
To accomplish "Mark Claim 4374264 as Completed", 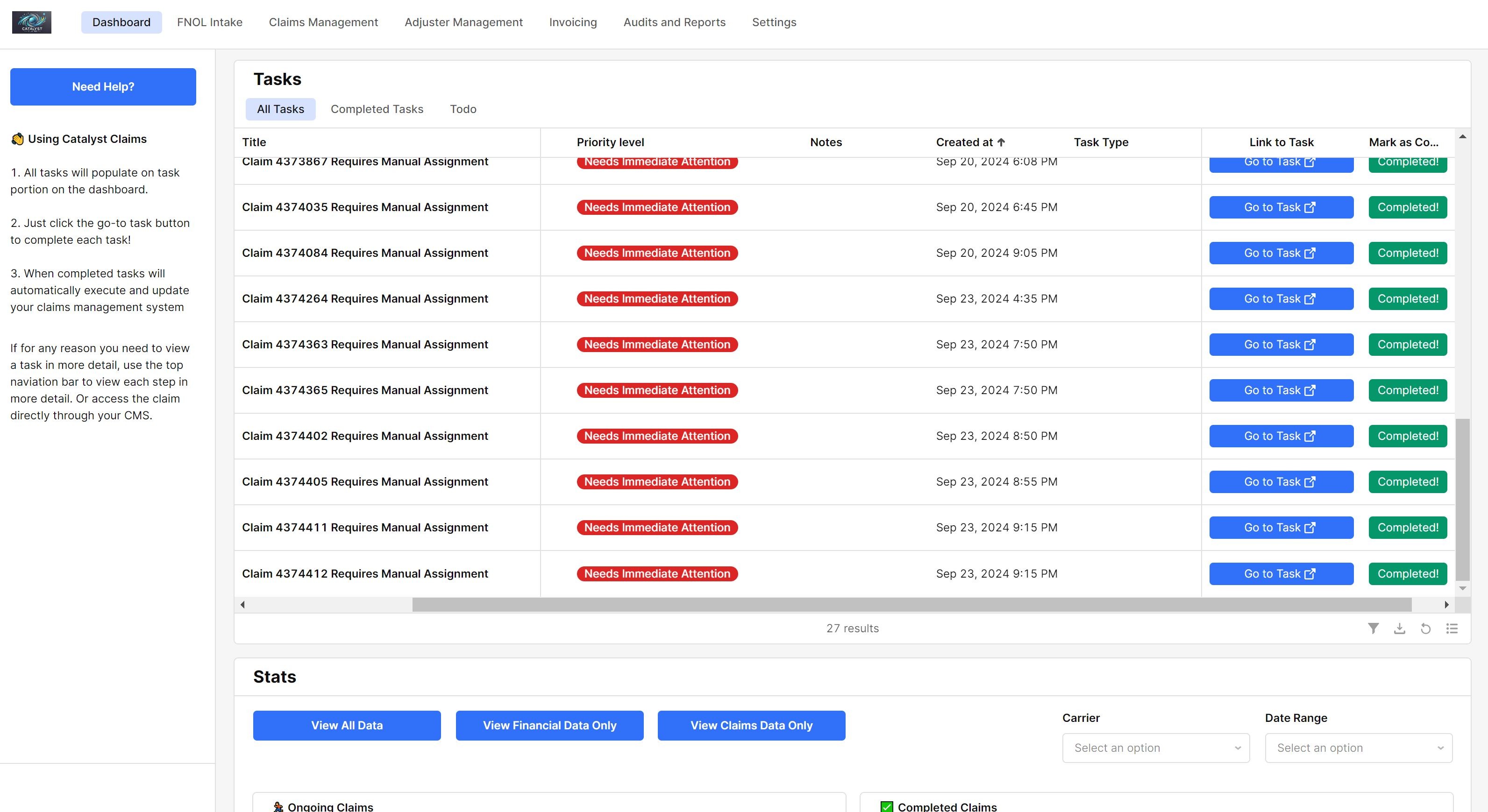I will pyautogui.click(x=1408, y=298).
